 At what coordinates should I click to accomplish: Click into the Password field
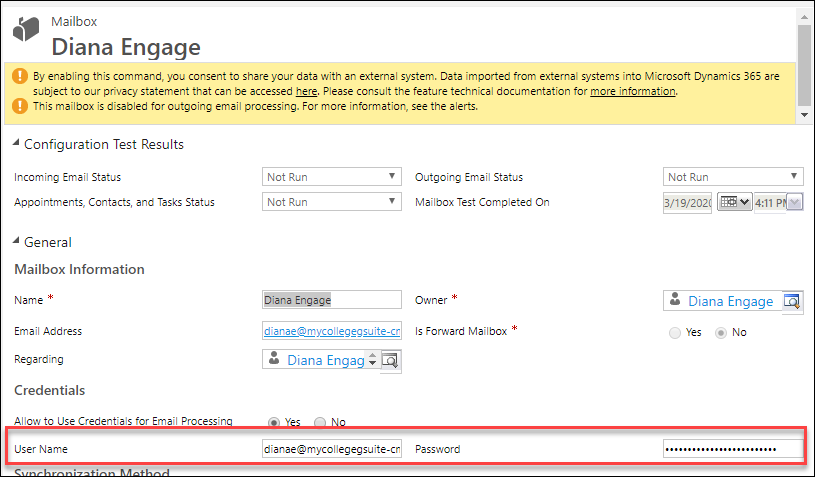tap(732, 449)
